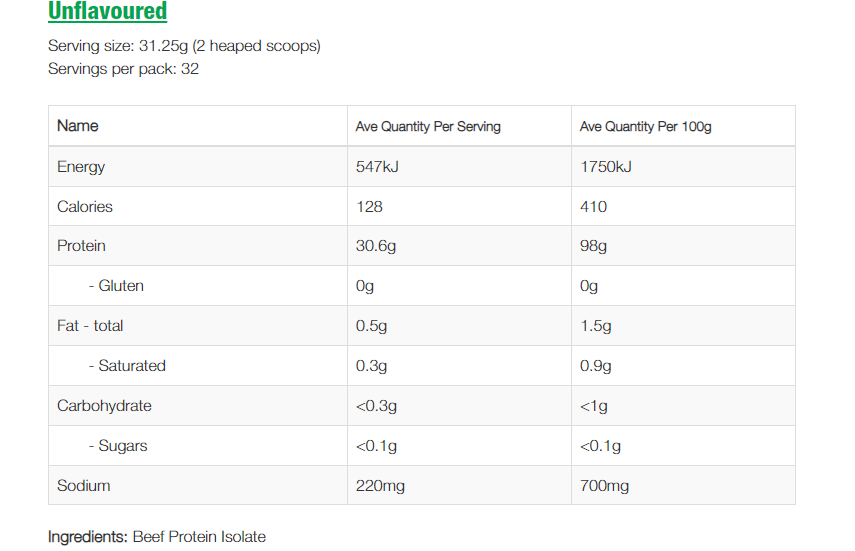Viewport: 855px width, 551px height.
Task: Click the Energy row label
Action: tap(81, 167)
